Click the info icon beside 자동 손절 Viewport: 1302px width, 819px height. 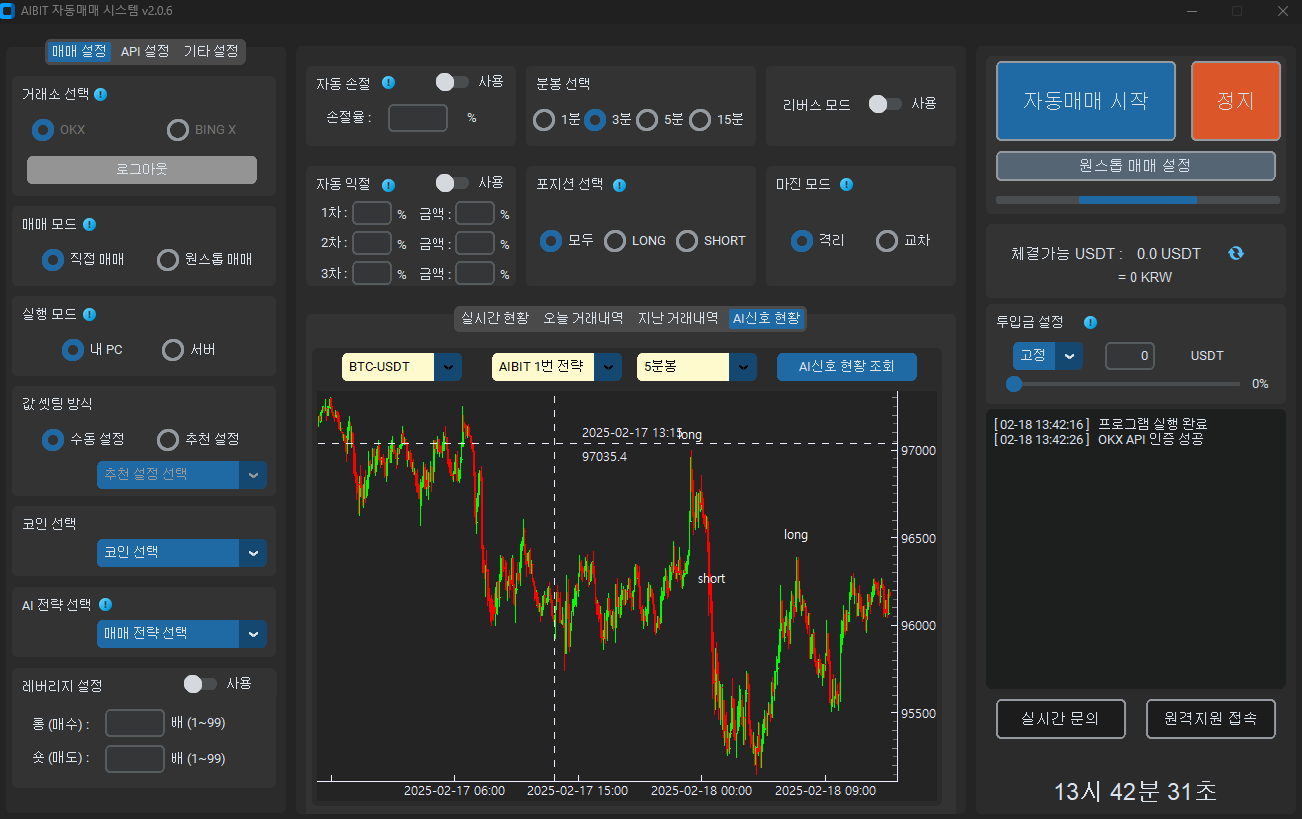pyautogui.click(x=389, y=83)
